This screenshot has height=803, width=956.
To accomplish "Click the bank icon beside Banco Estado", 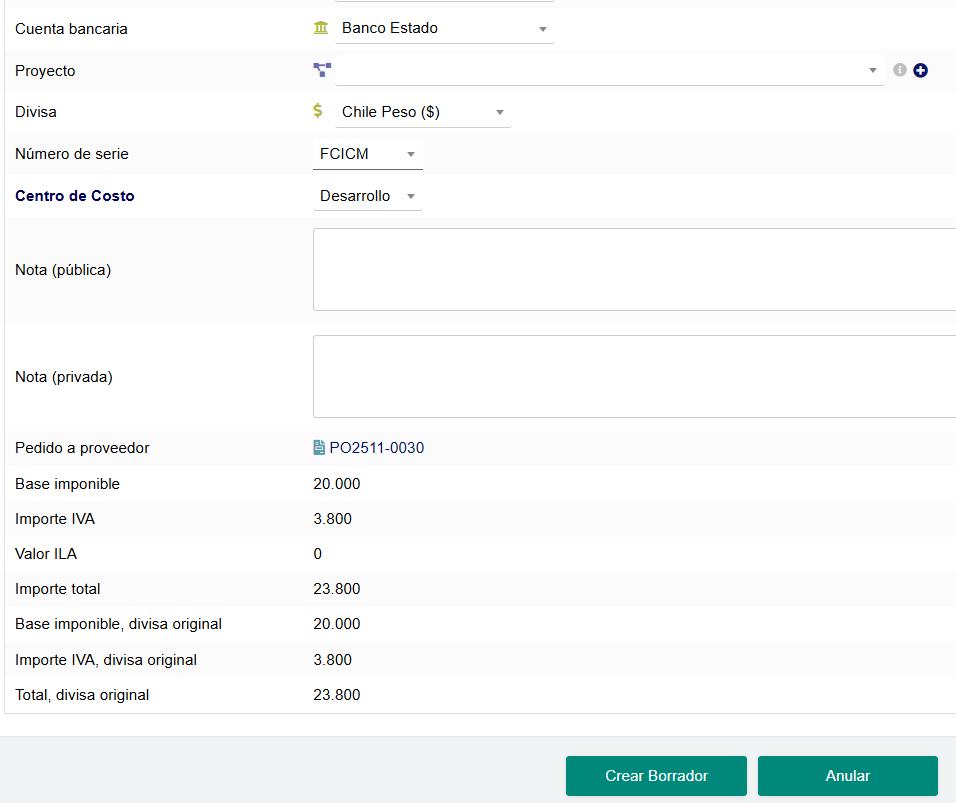I will tap(321, 28).
